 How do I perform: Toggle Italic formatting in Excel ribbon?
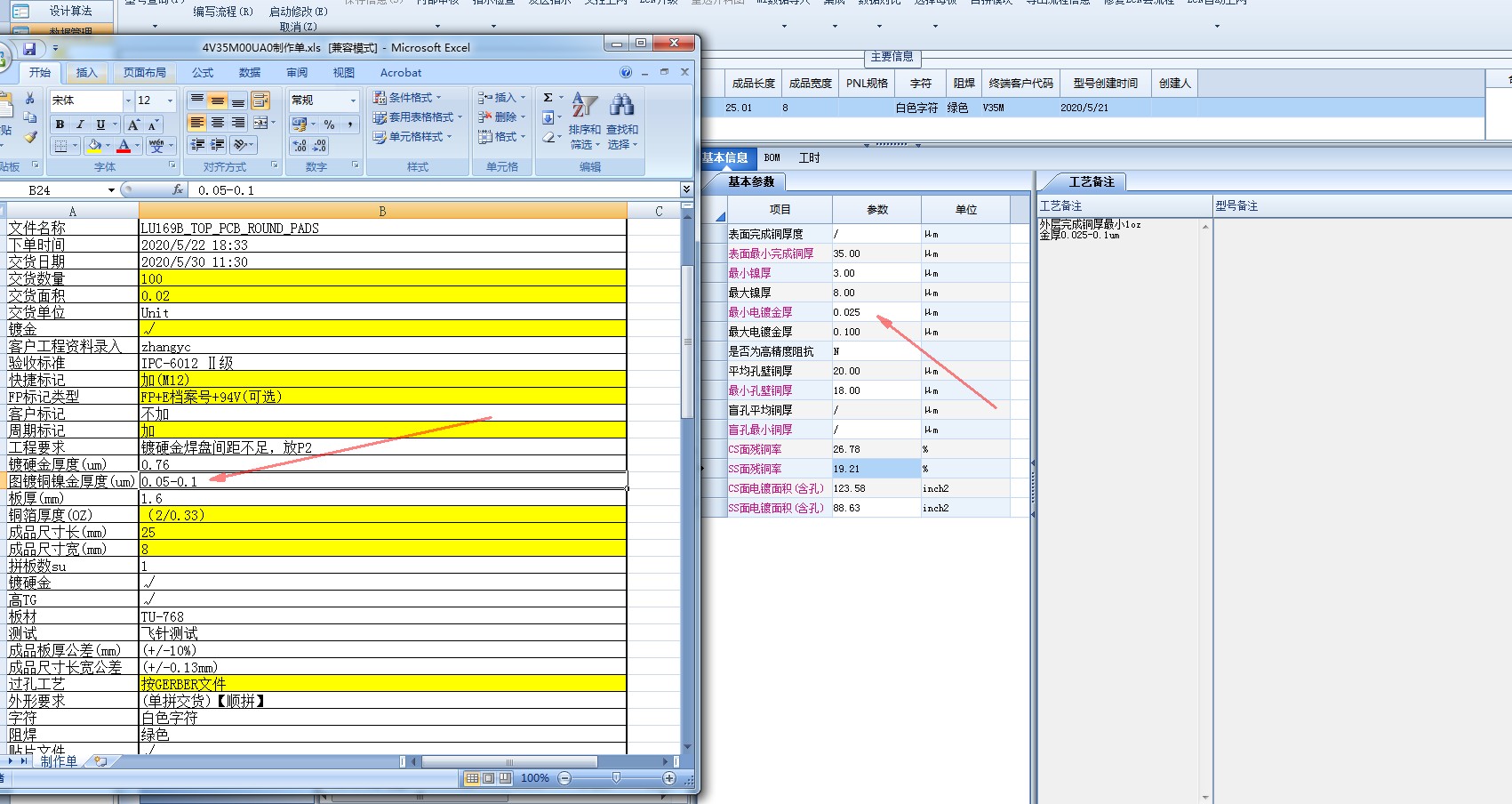(x=80, y=125)
